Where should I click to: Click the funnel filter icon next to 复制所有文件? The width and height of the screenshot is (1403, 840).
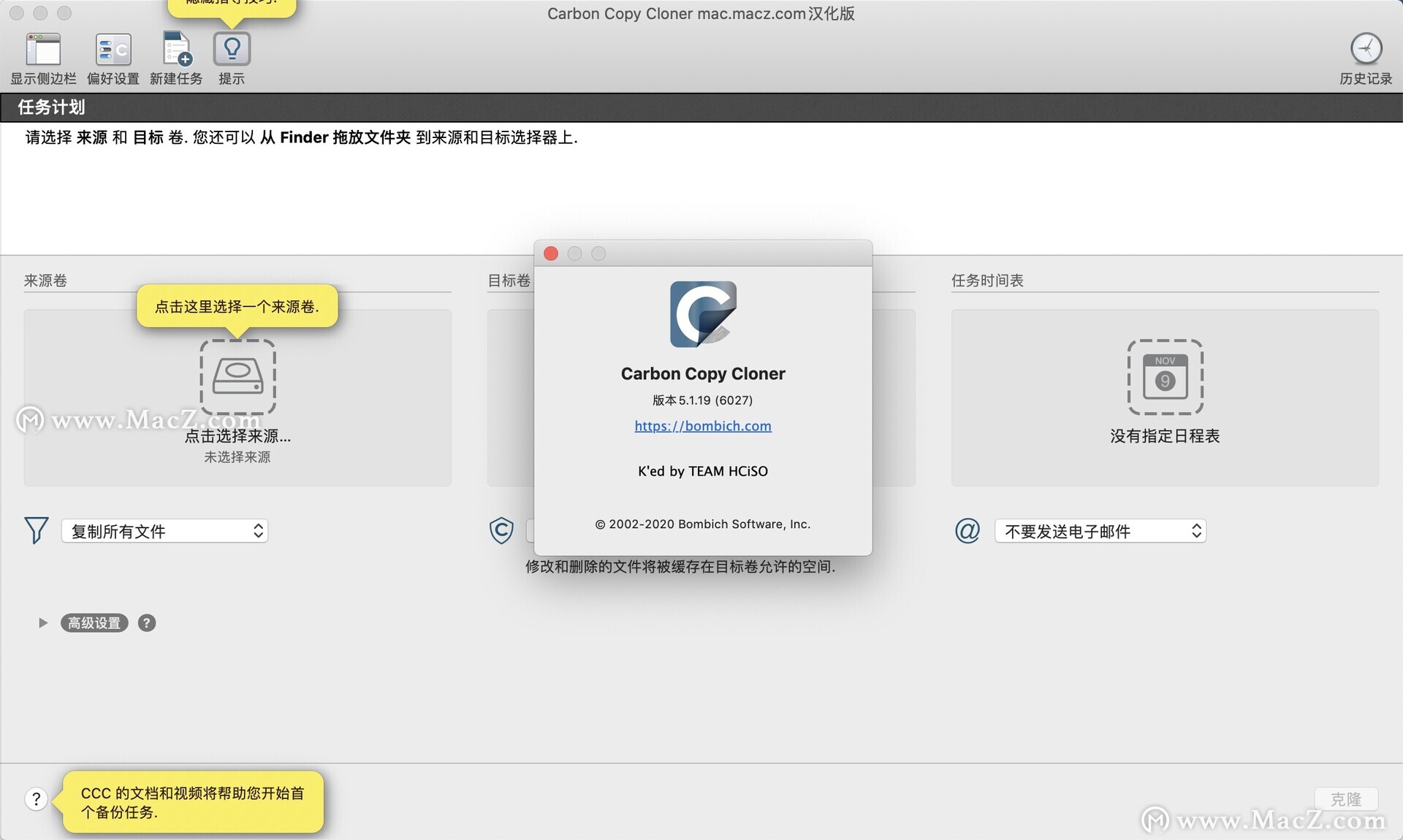pos(37,530)
